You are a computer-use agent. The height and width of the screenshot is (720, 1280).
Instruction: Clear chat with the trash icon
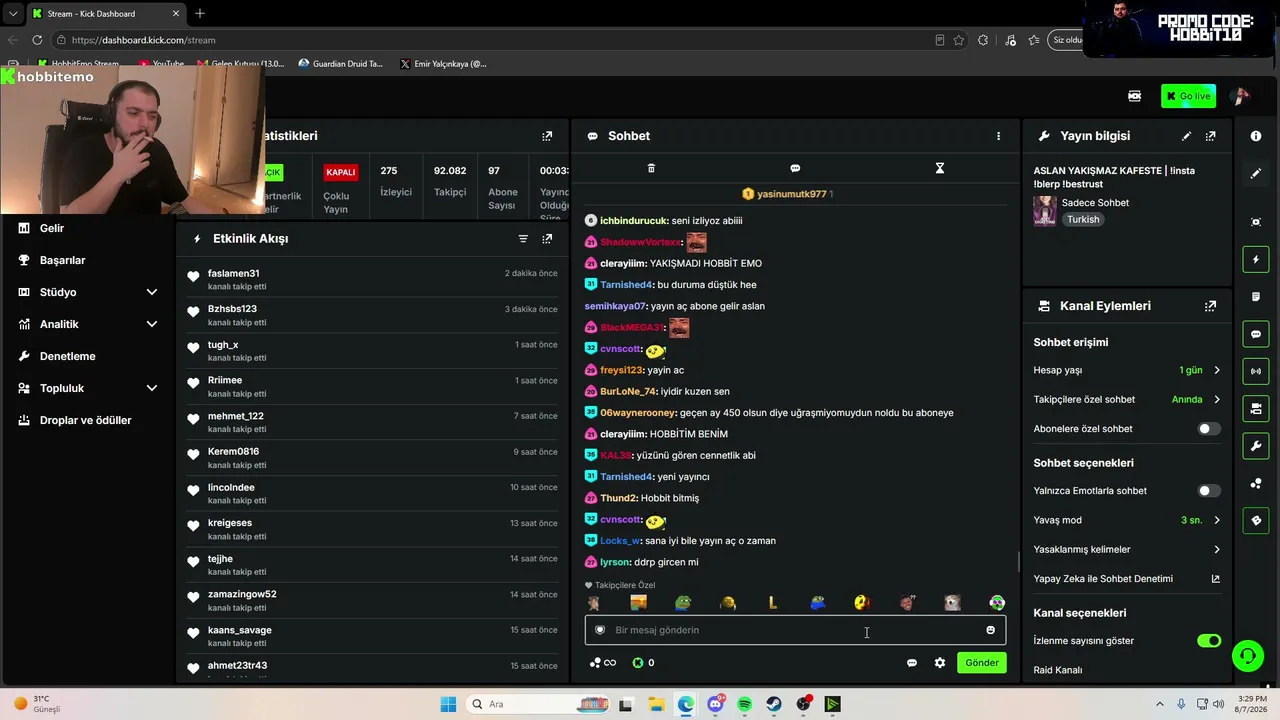pyautogui.click(x=651, y=168)
